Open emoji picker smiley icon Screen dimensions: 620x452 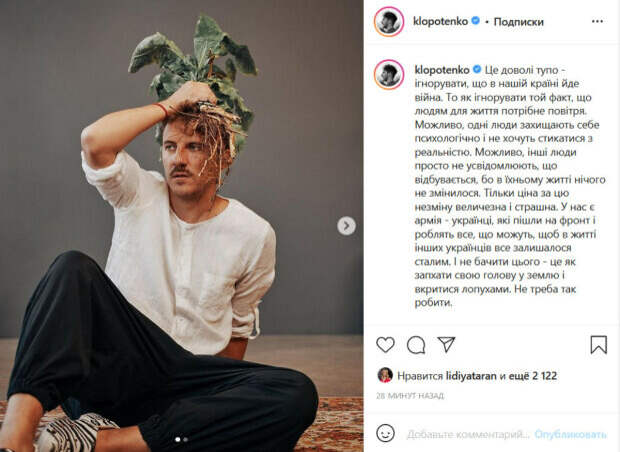tap(385, 433)
